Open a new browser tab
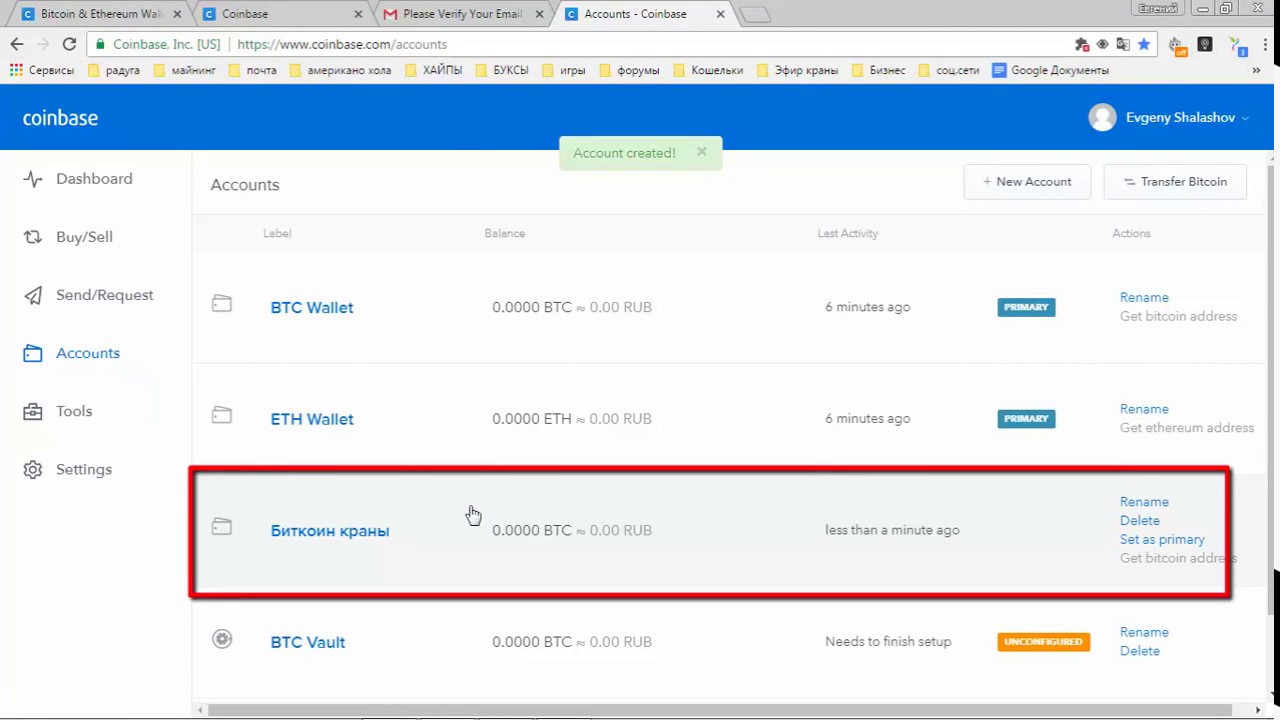The image size is (1280, 720). click(756, 14)
